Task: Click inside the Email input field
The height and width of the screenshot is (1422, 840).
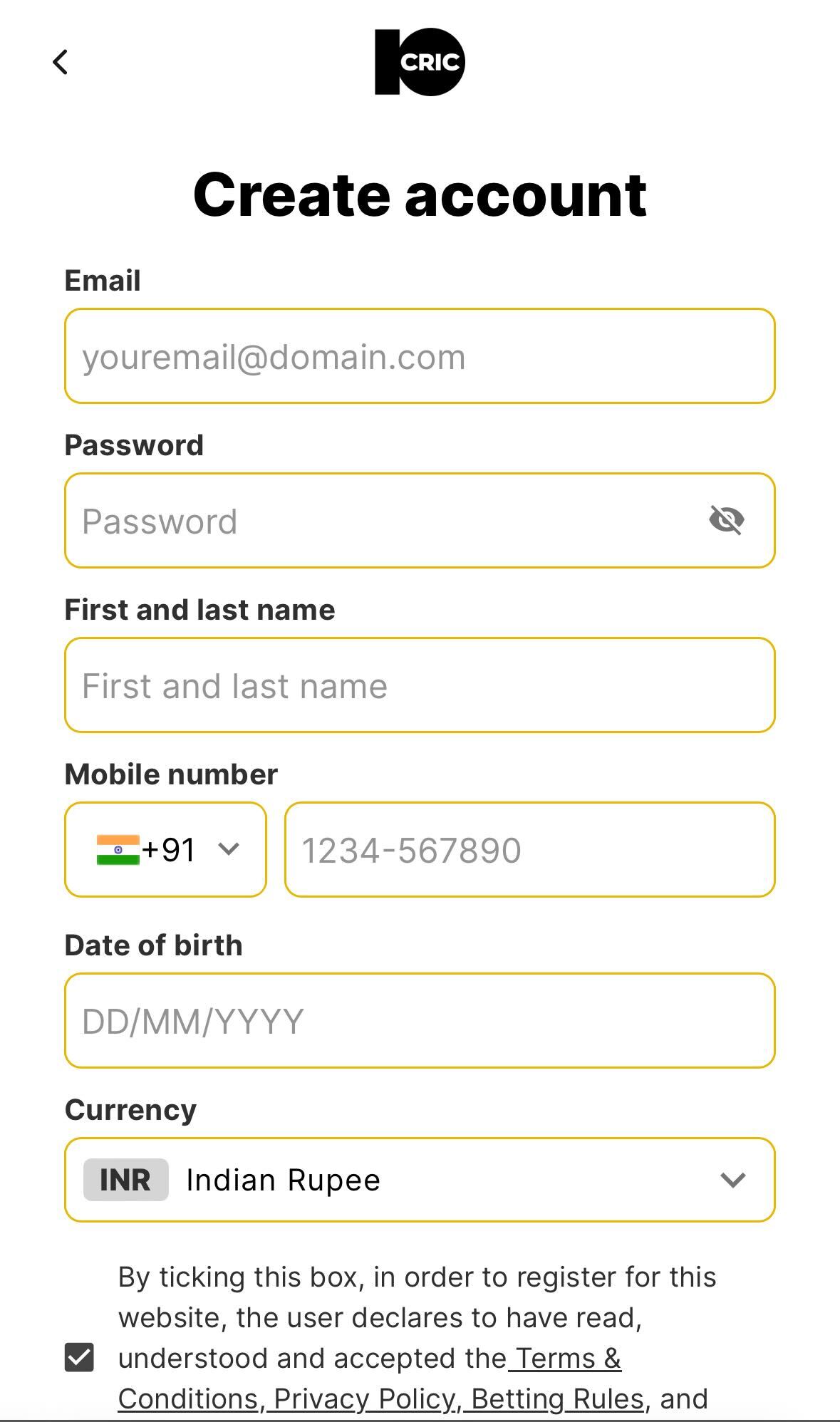Action: (x=420, y=356)
